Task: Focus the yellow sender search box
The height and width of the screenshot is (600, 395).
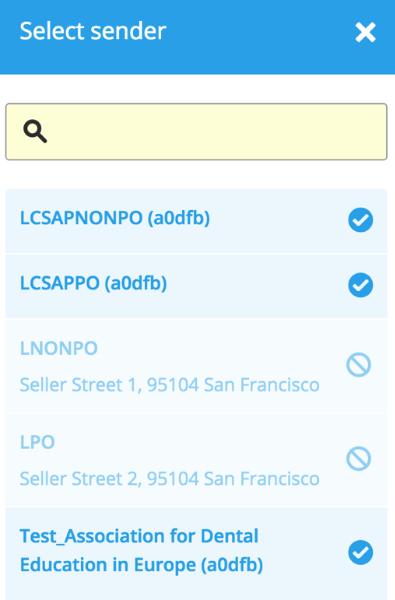Action: click(x=196, y=132)
